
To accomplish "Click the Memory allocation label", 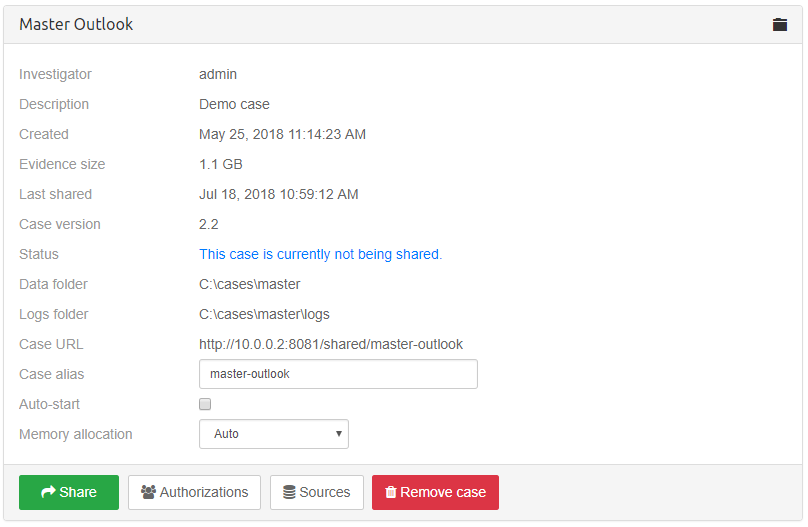I will [75, 434].
